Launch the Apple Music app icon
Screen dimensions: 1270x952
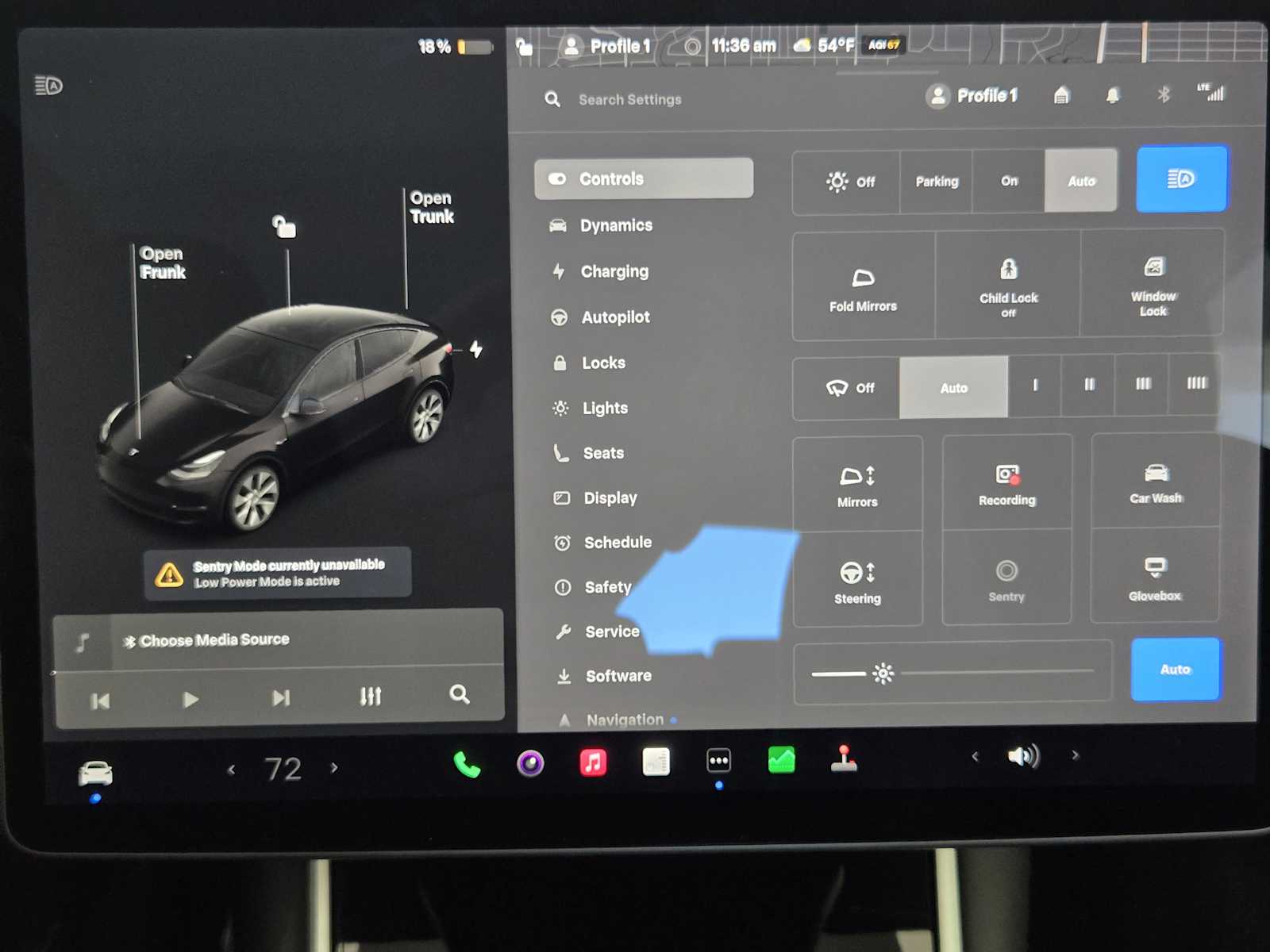pyautogui.click(x=593, y=762)
